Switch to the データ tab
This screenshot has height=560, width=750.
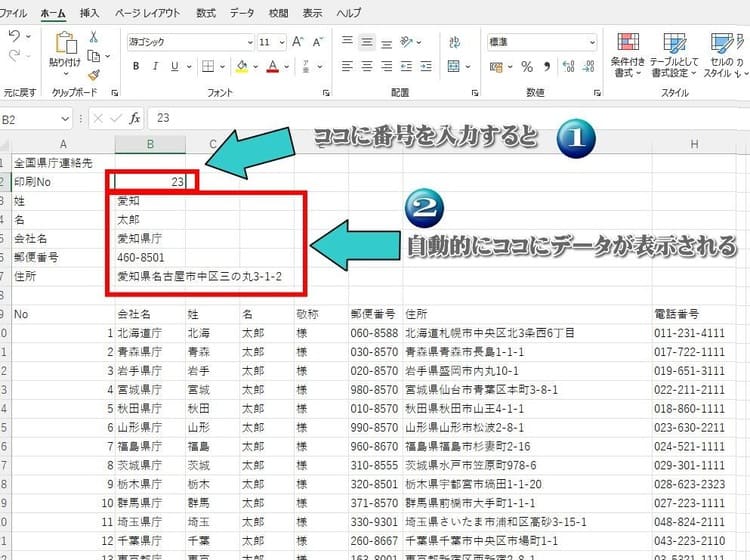coord(242,13)
